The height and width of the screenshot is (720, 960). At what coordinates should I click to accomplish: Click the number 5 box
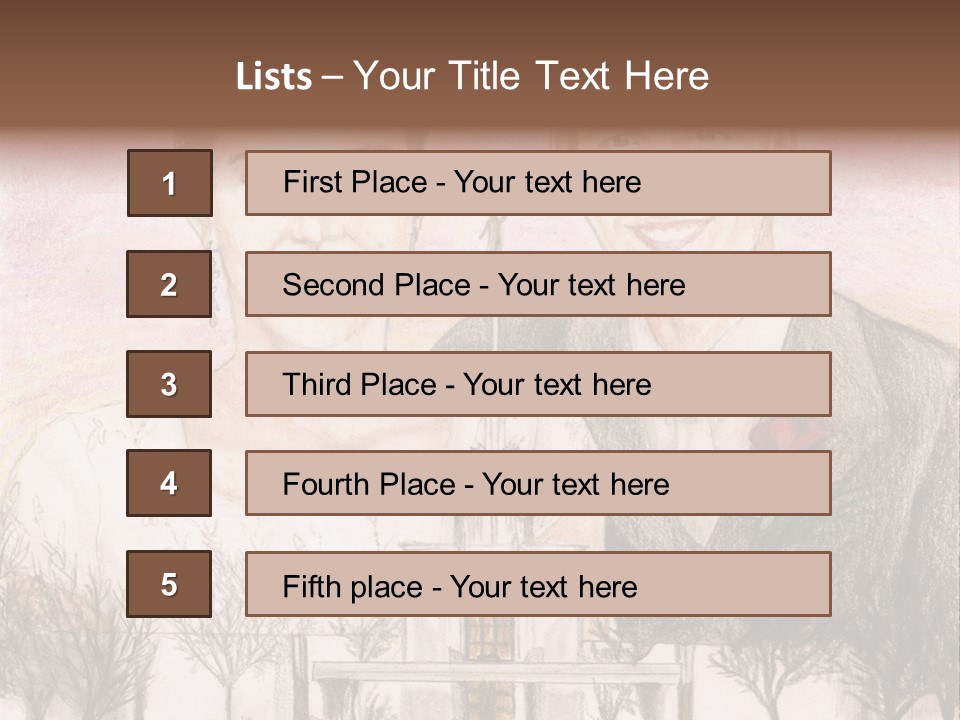pyautogui.click(x=169, y=584)
